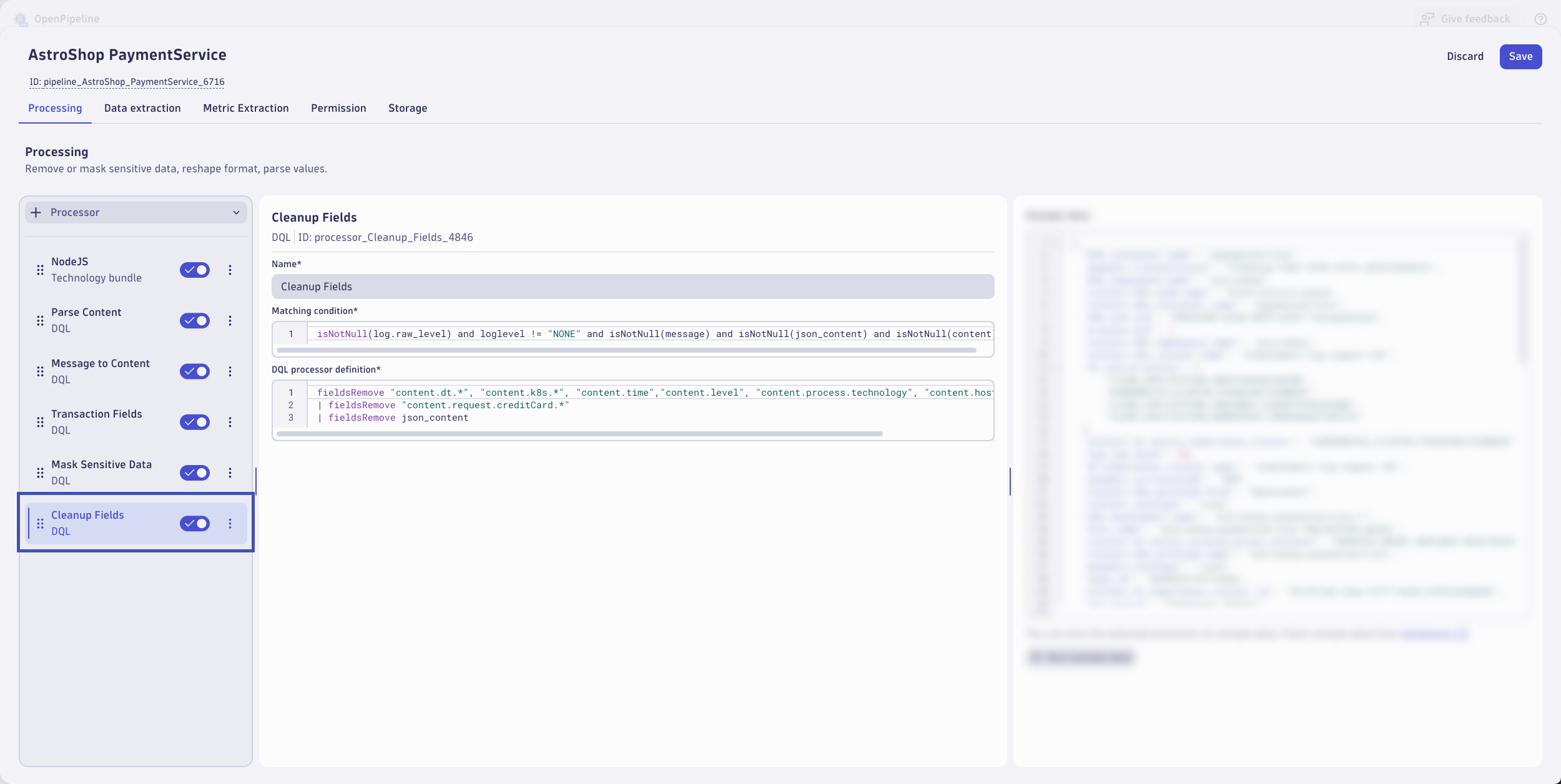Open Transaction Fields more options menu
The height and width of the screenshot is (784, 1561).
click(230, 422)
